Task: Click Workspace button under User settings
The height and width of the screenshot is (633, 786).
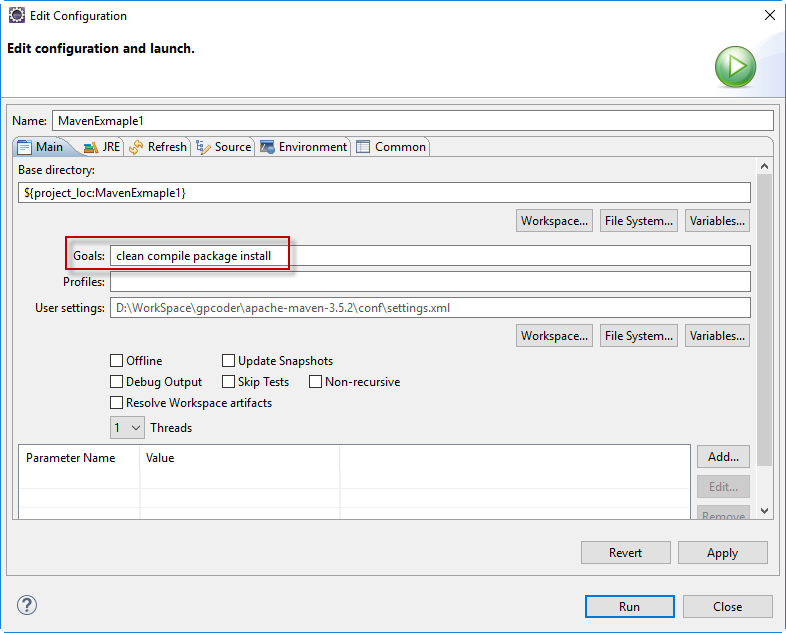Action: click(554, 335)
